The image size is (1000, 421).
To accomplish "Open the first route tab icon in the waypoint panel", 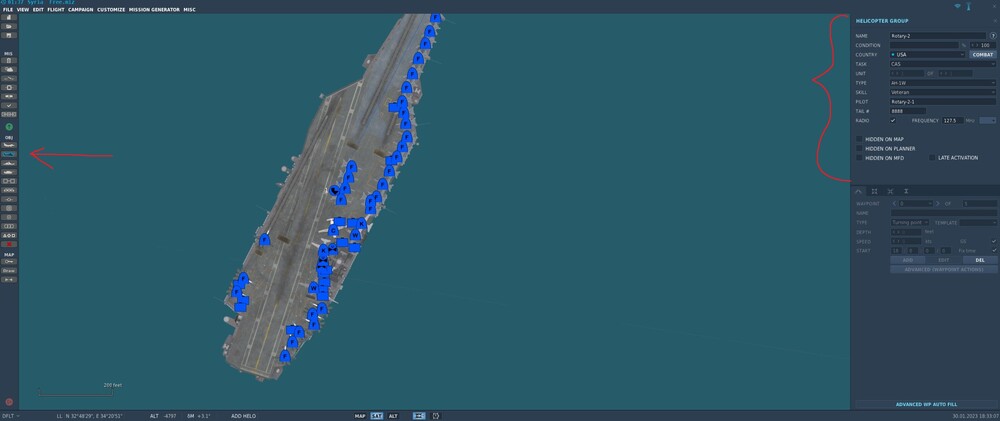I will coord(858,191).
